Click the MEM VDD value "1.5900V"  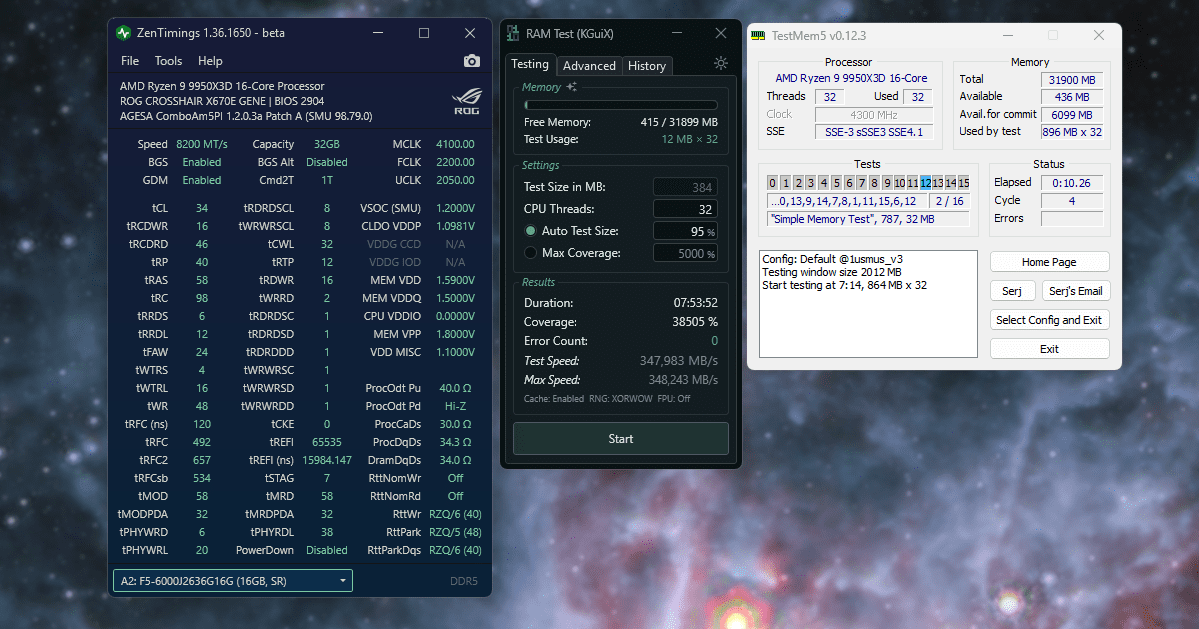tap(455, 280)
